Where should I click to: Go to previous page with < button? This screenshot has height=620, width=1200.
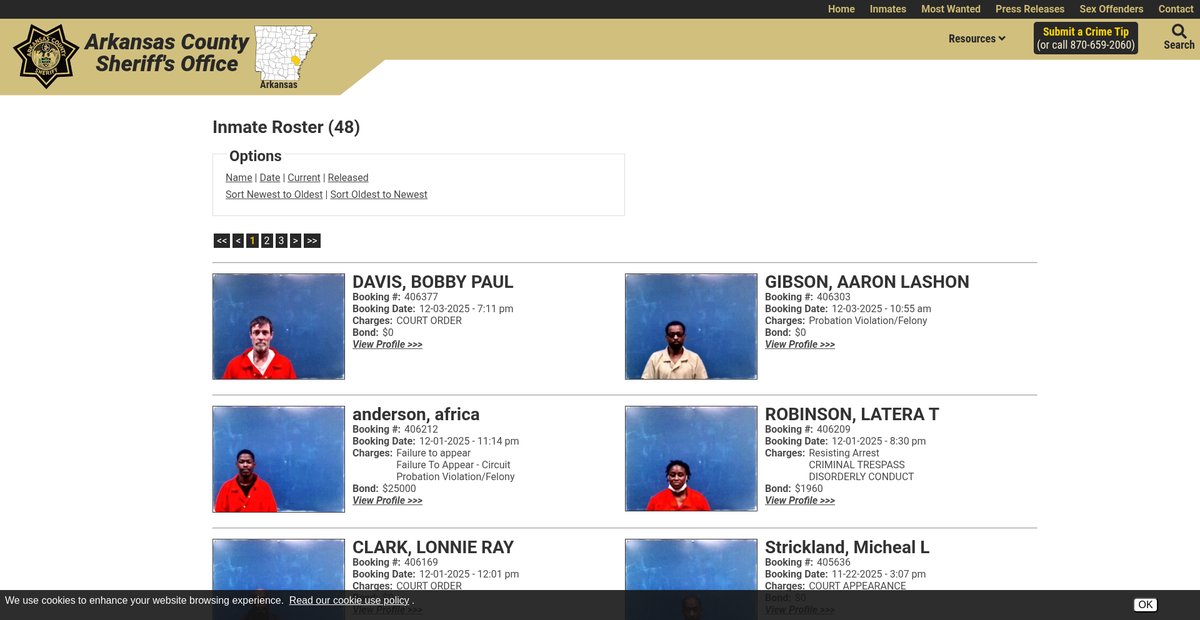238,241
